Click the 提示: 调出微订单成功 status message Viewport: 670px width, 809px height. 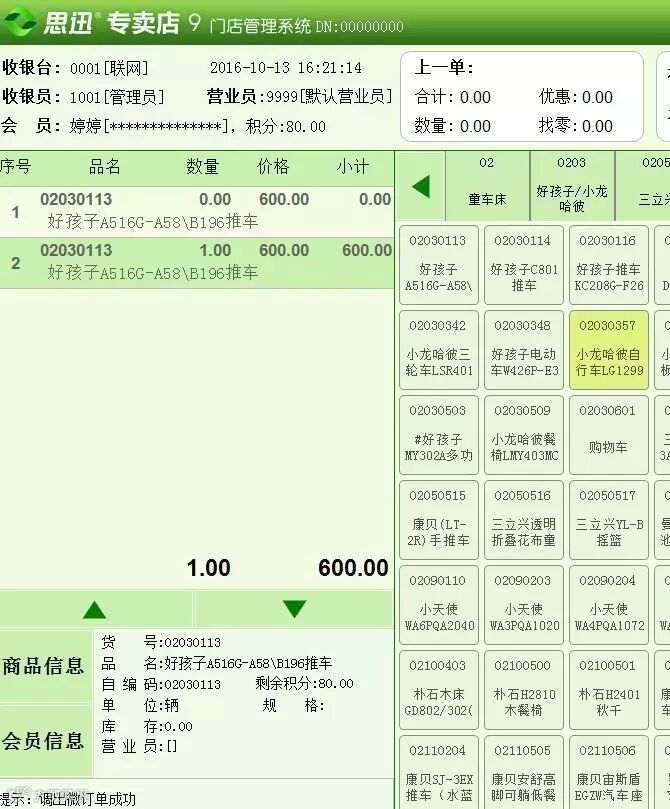click(x=68, y=799)
